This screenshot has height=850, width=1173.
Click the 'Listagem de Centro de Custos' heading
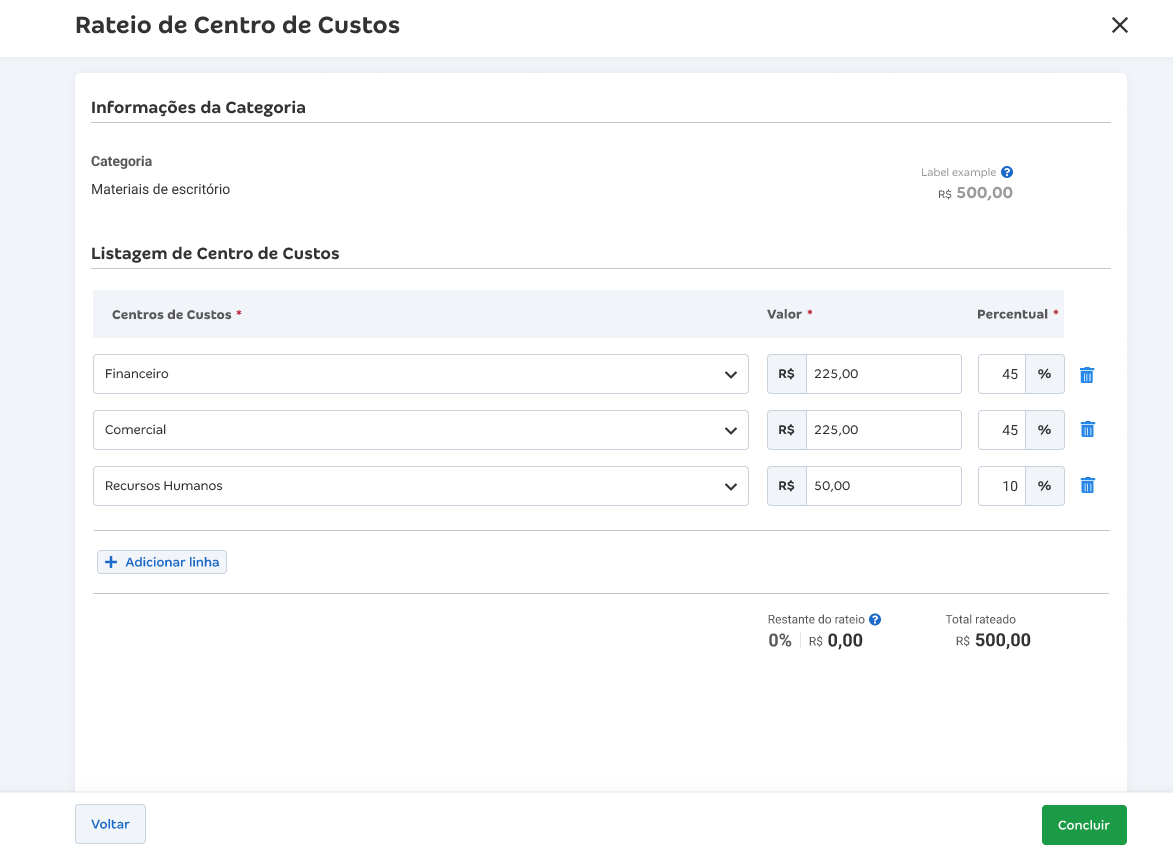click(x=215, y=254)
